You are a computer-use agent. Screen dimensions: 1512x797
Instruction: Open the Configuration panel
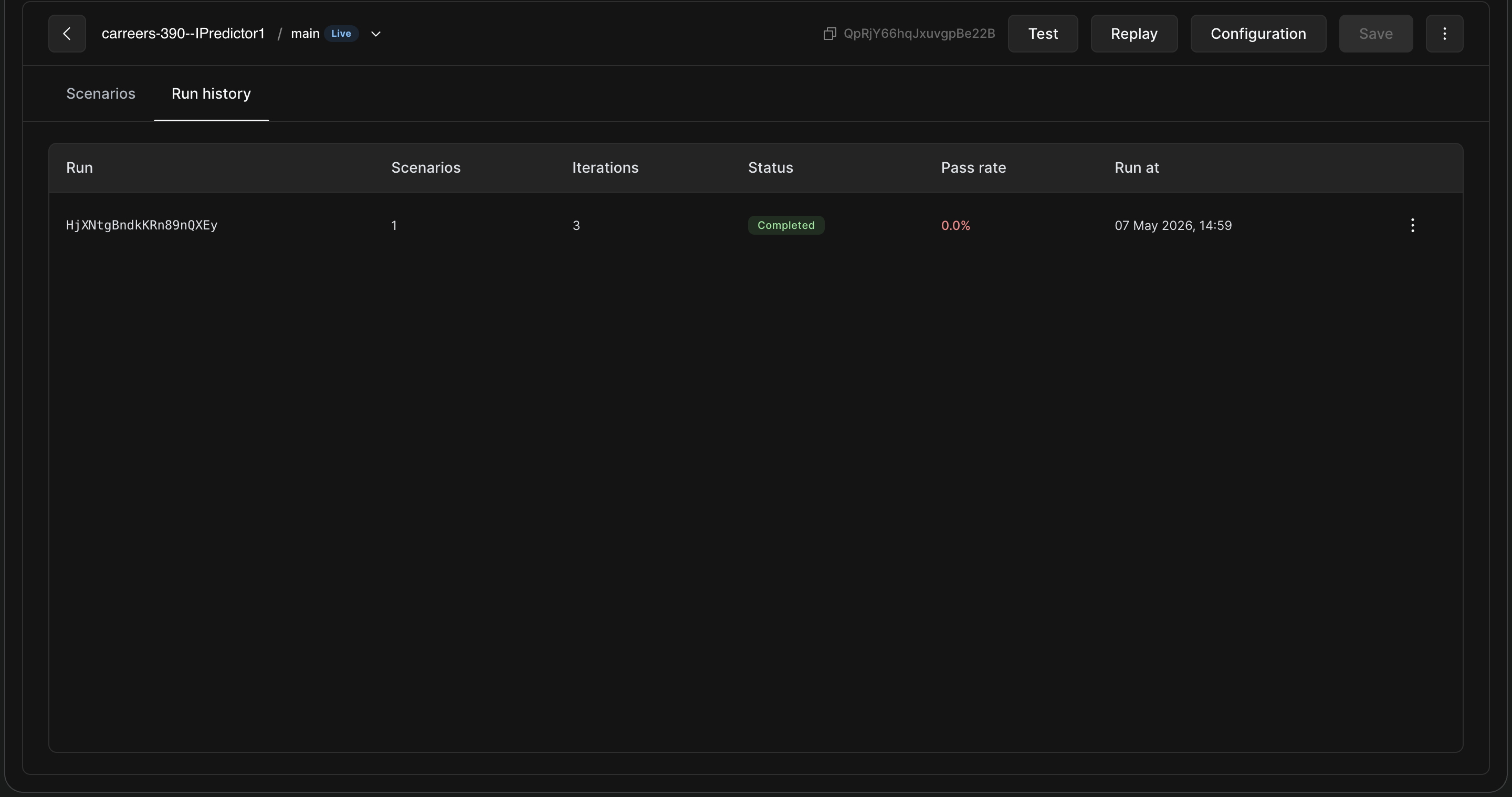(x=1258, y=34)
